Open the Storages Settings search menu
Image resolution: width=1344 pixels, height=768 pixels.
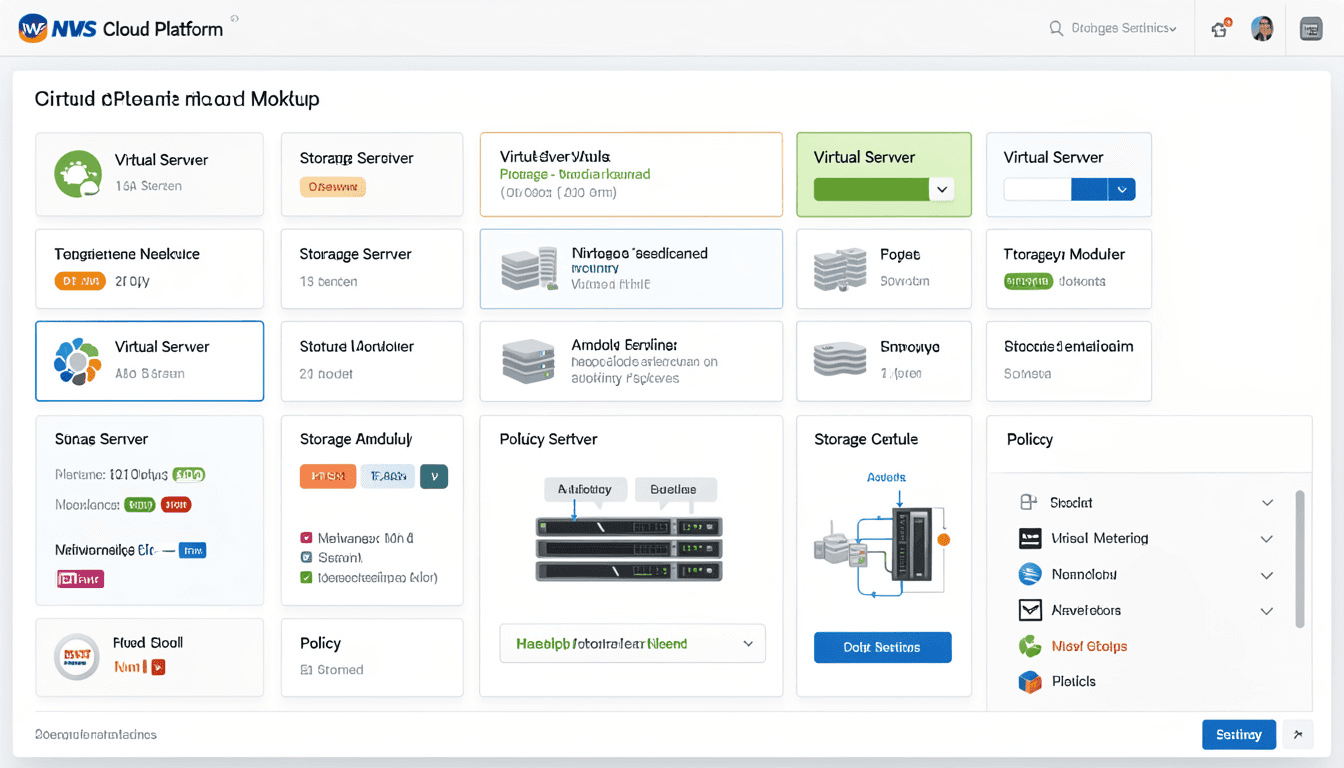click(x=1113, y=28)
